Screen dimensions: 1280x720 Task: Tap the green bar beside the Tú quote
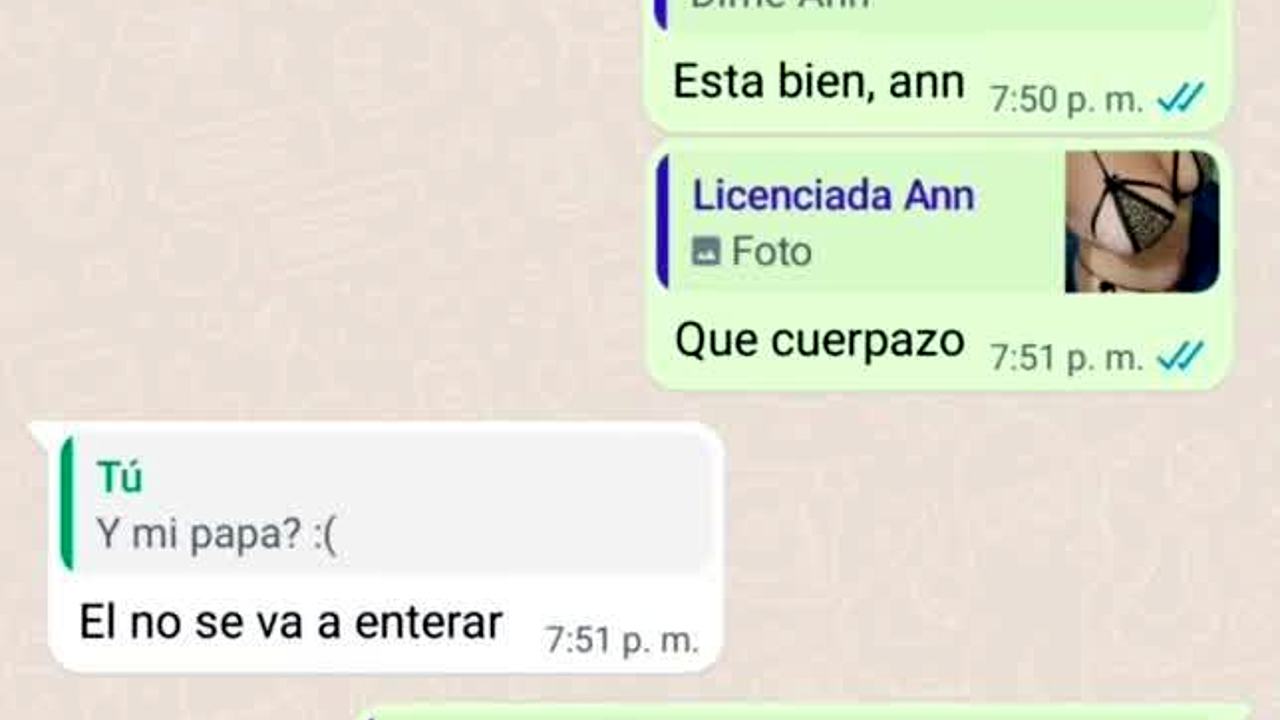tap(67, 506)
